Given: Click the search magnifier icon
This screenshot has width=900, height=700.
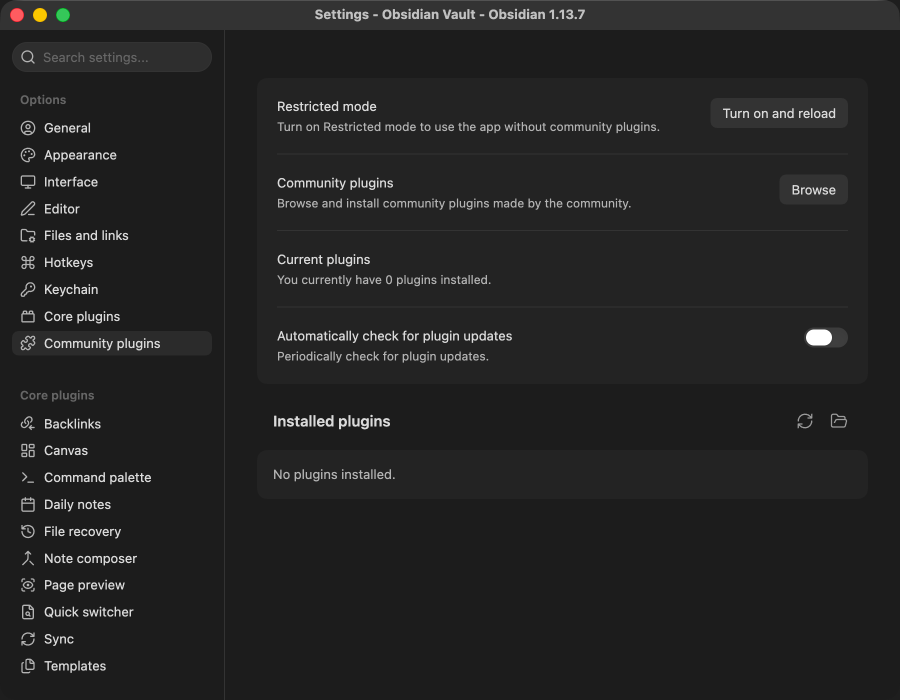Looking at the screenshot, I should pos(28,57).
